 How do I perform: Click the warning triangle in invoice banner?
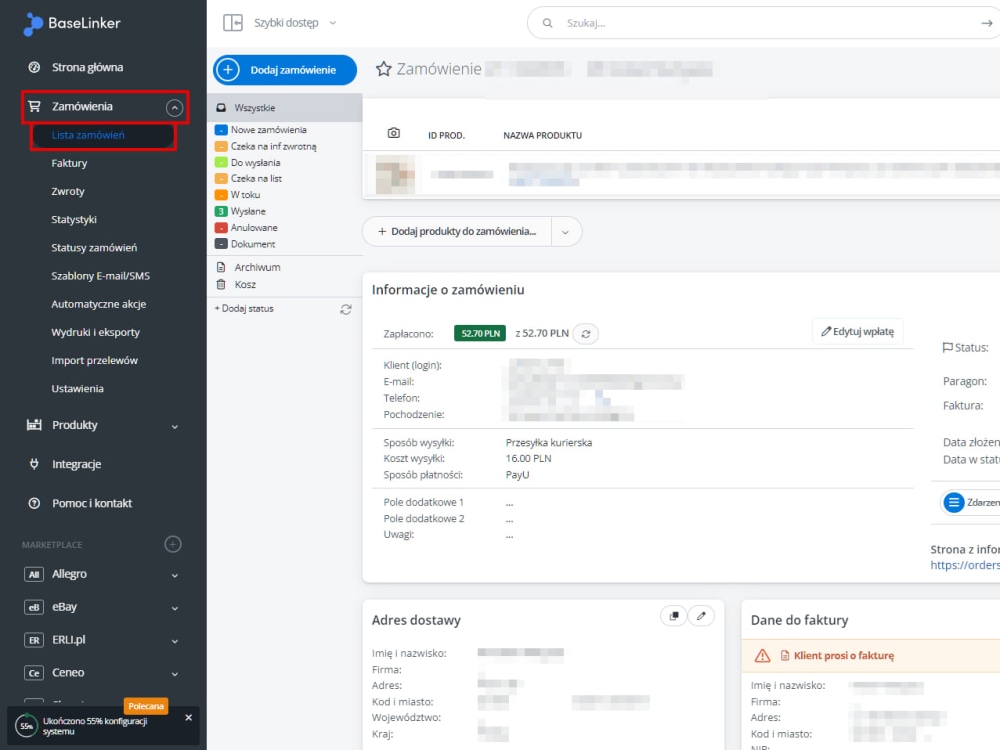coord(762,656)
